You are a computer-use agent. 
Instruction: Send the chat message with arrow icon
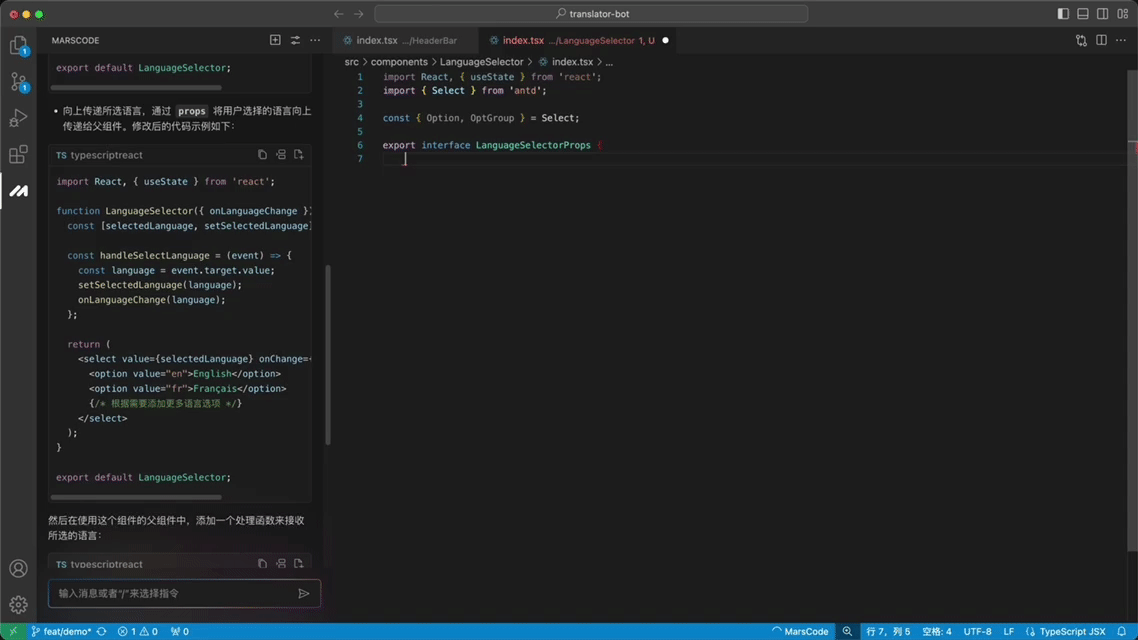304,593
